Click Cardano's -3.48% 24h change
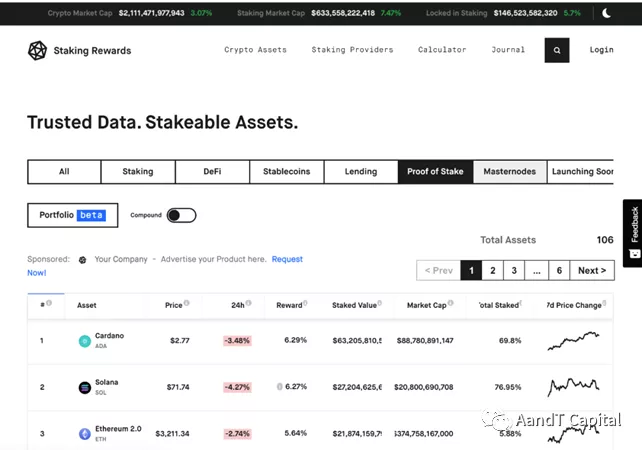The height and width of the screenshot is (450, 642). pos(237,341)
